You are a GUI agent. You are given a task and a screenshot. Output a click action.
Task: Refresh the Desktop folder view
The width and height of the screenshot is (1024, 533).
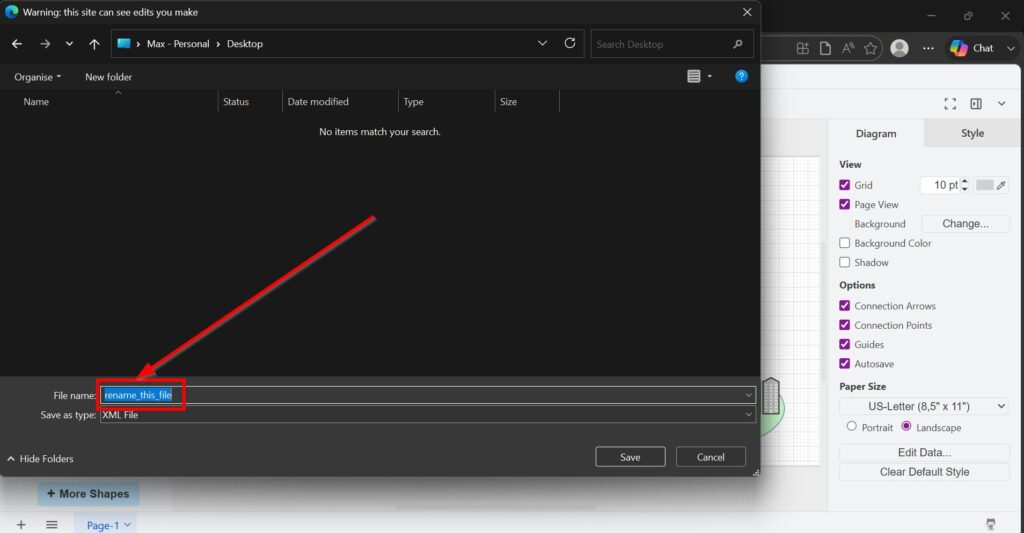[x=569, y=43]
